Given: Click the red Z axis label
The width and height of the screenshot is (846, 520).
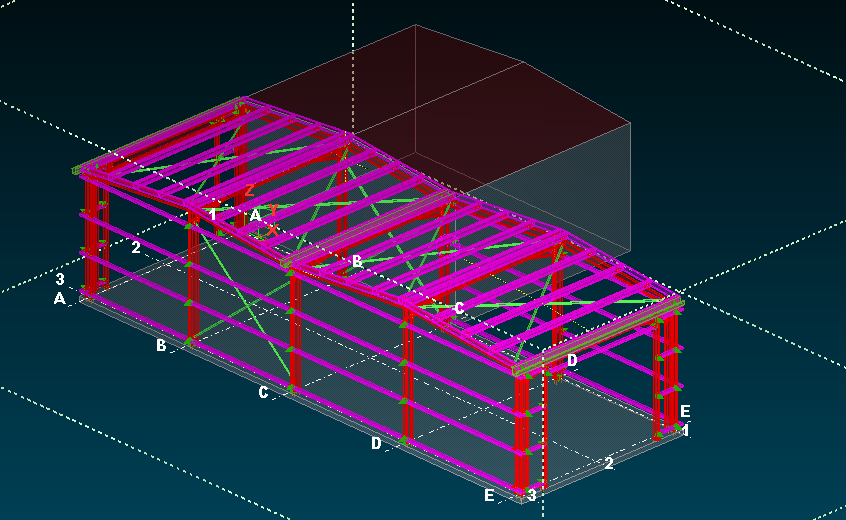Looking at the screenshot, I should pyautogui.click(x=249, y=190).
